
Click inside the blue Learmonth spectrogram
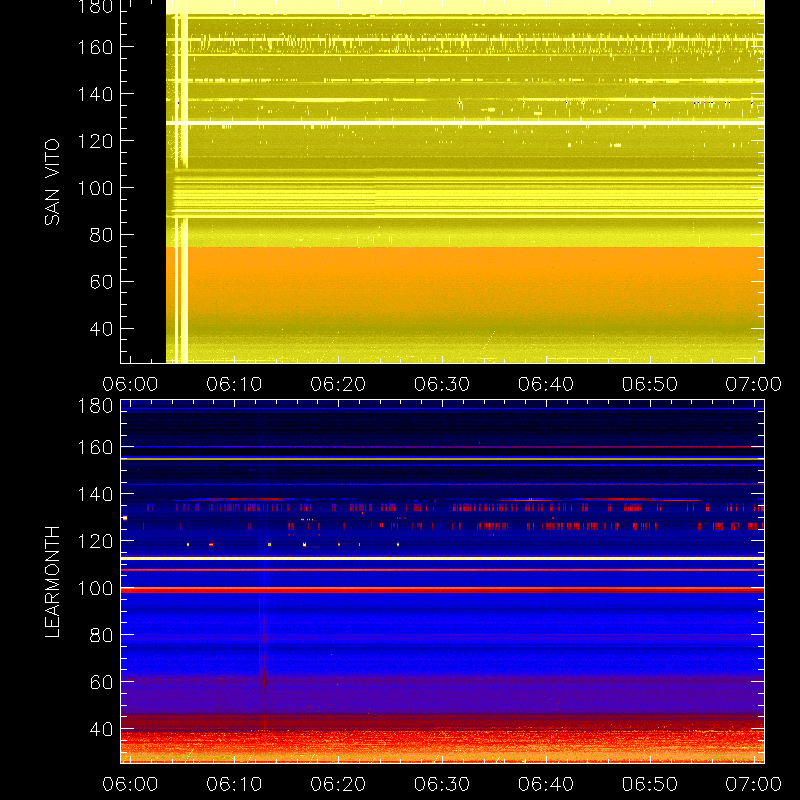pyautogui.click(x=442, y=582)
